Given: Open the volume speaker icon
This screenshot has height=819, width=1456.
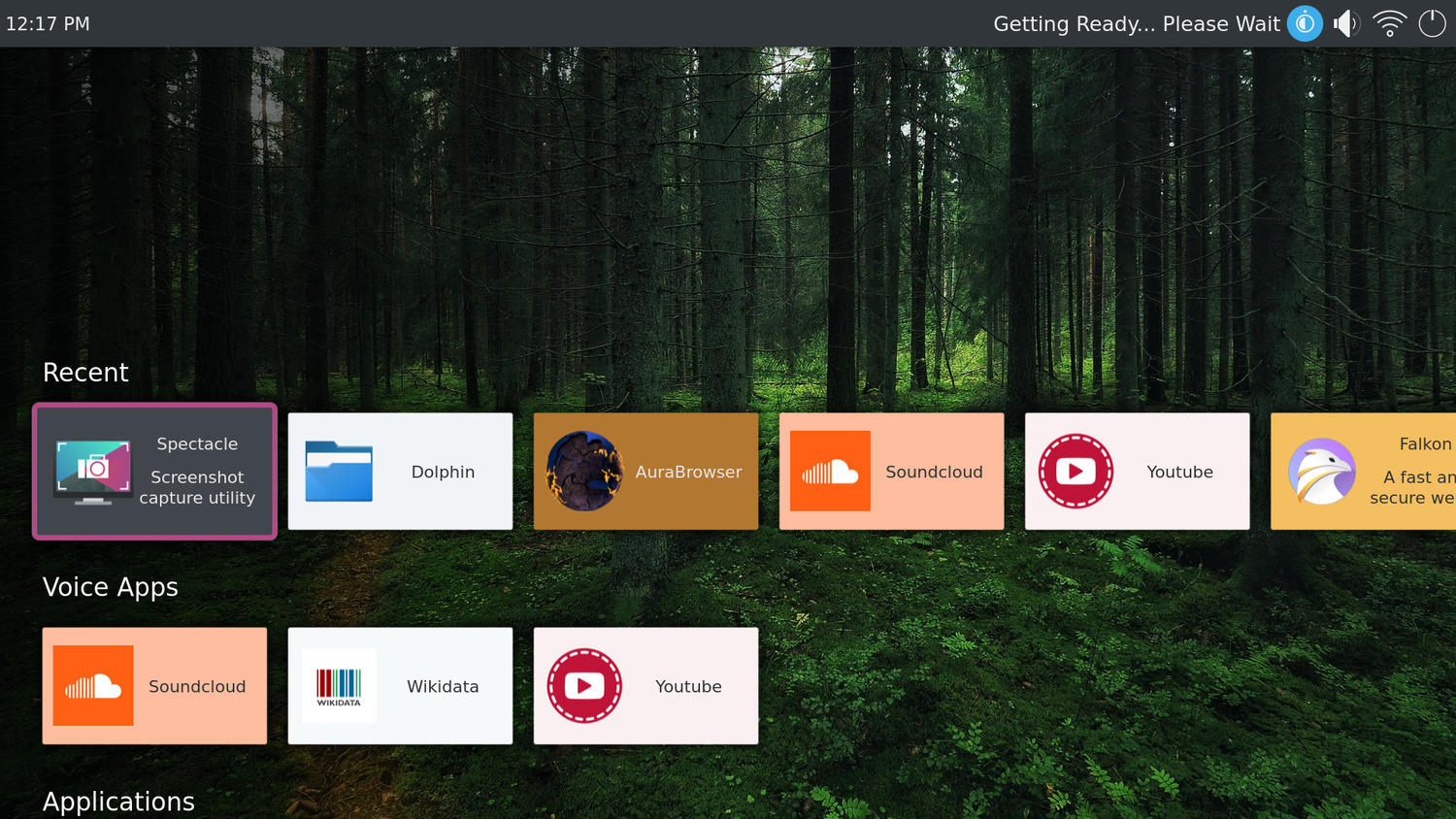Looking at the screenshot, I should (1346, 23).
